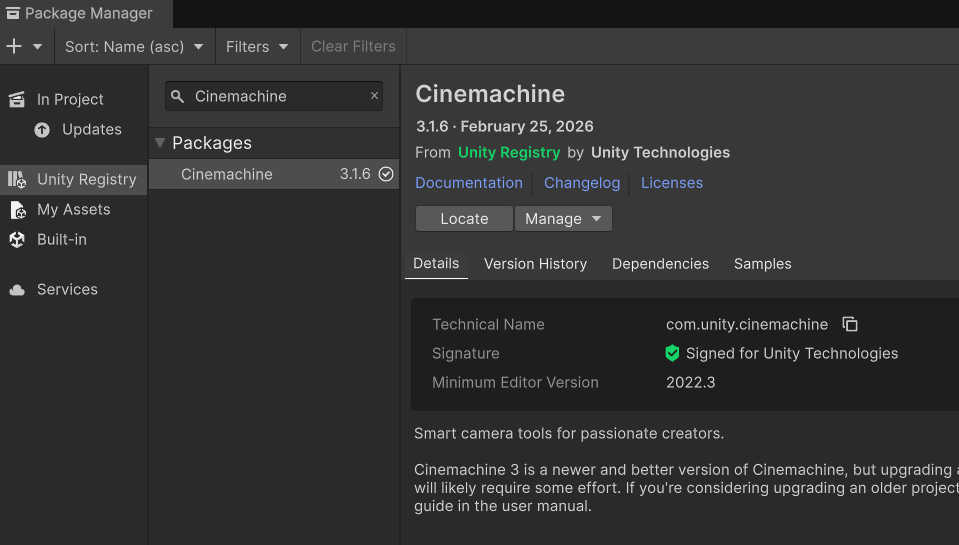Switch to the Samples tab
This screenshot has width=959, height=545.
(x=762, y=264)
